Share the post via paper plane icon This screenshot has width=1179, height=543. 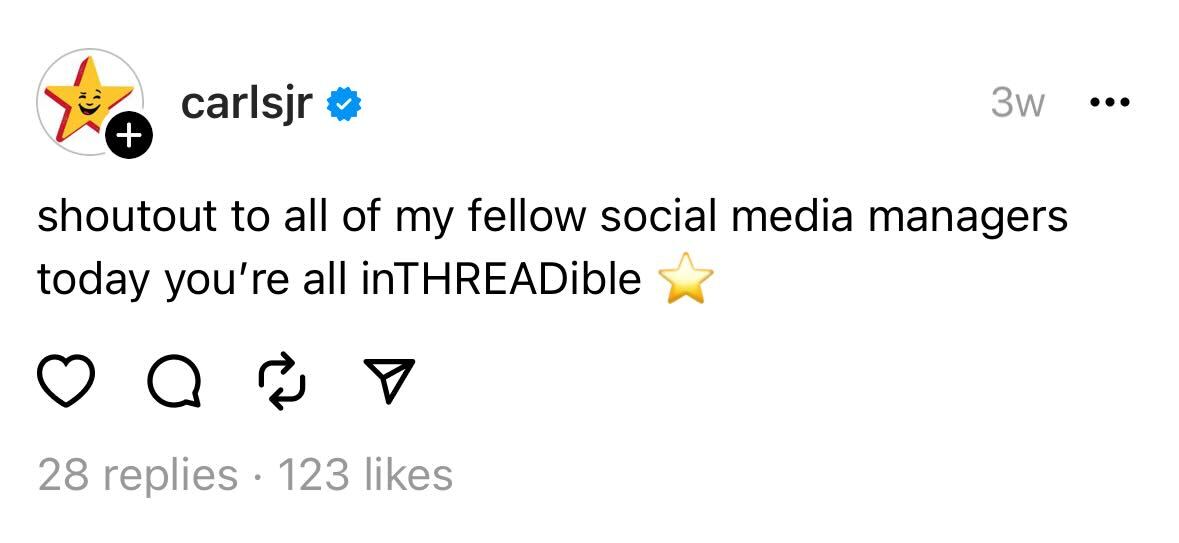[x=386, y=380]
